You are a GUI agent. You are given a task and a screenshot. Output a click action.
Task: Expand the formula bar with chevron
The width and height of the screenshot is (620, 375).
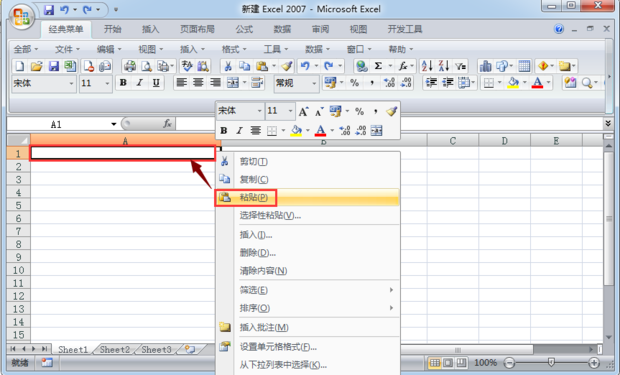[608, 124]
